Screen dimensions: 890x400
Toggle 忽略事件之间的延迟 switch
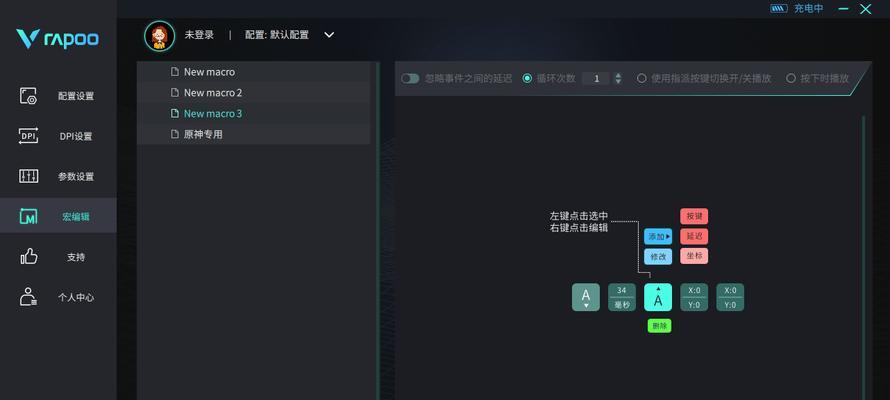pos(410,78)
